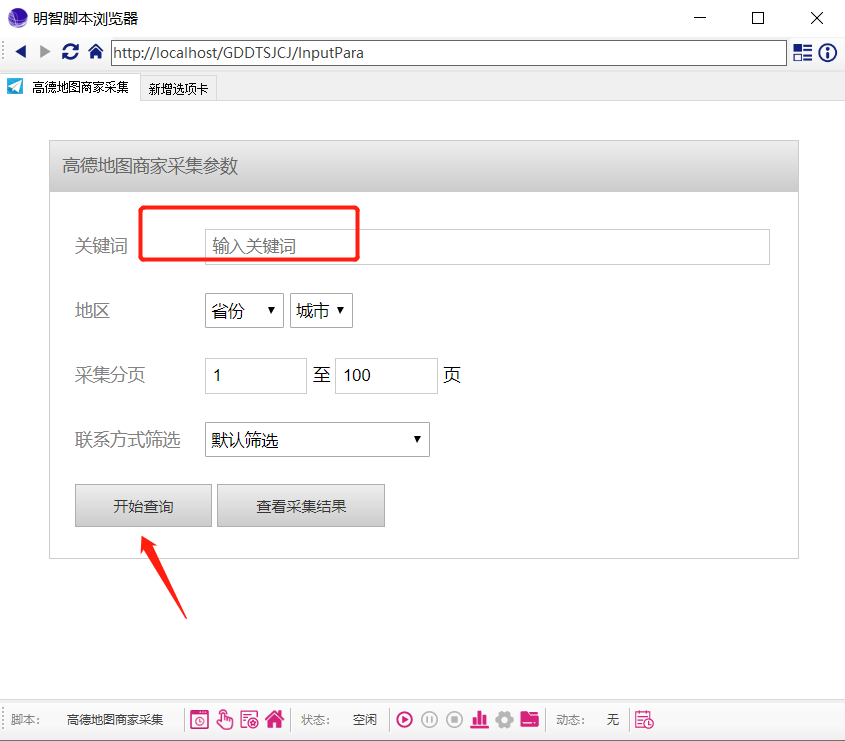Open the gear settings icon in the bottom bar

[x=504, y=719]
